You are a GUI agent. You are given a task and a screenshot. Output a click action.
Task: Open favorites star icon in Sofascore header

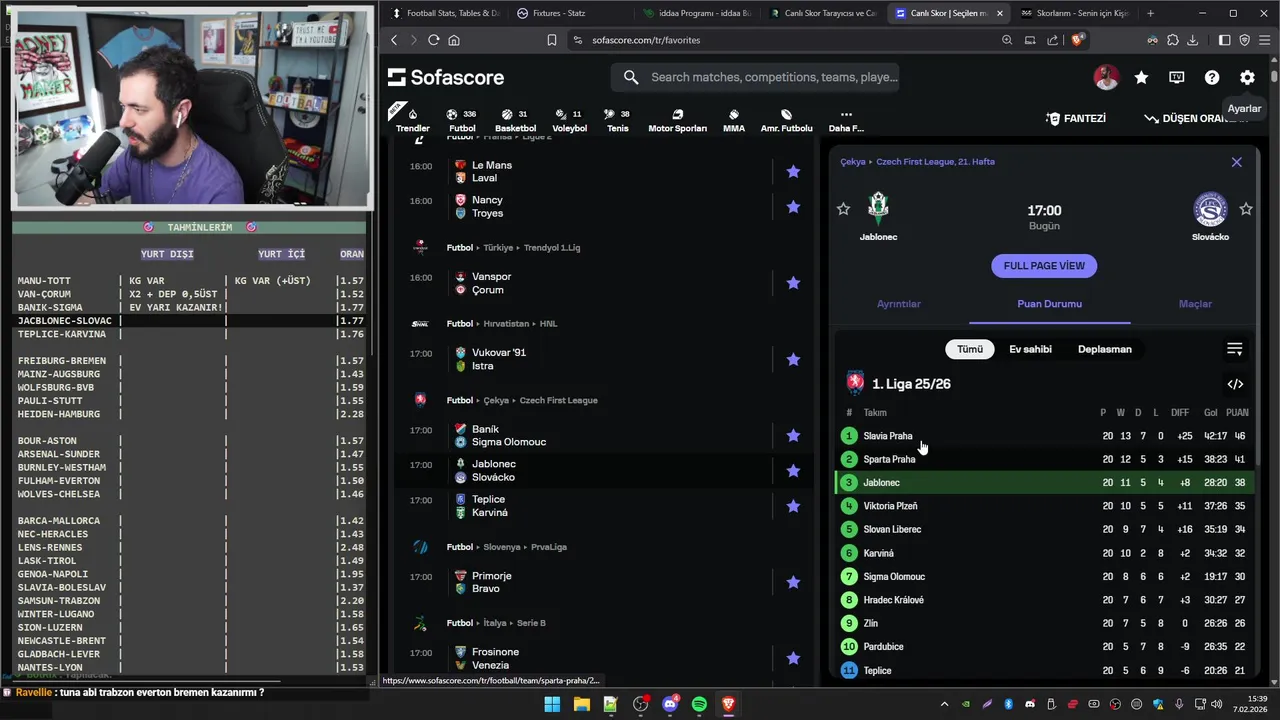point(1141,77)
